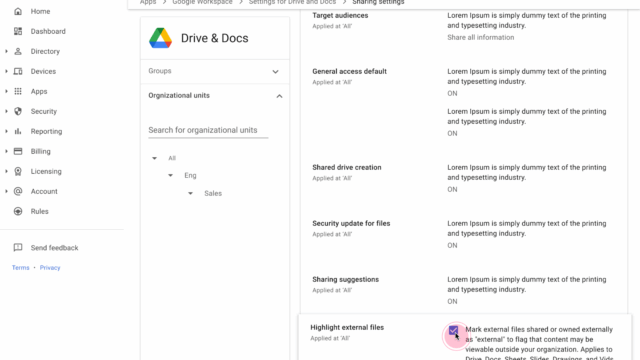Open Licensing in the sidebar
This screenshot has width=640, height=360.
point(46,171)
